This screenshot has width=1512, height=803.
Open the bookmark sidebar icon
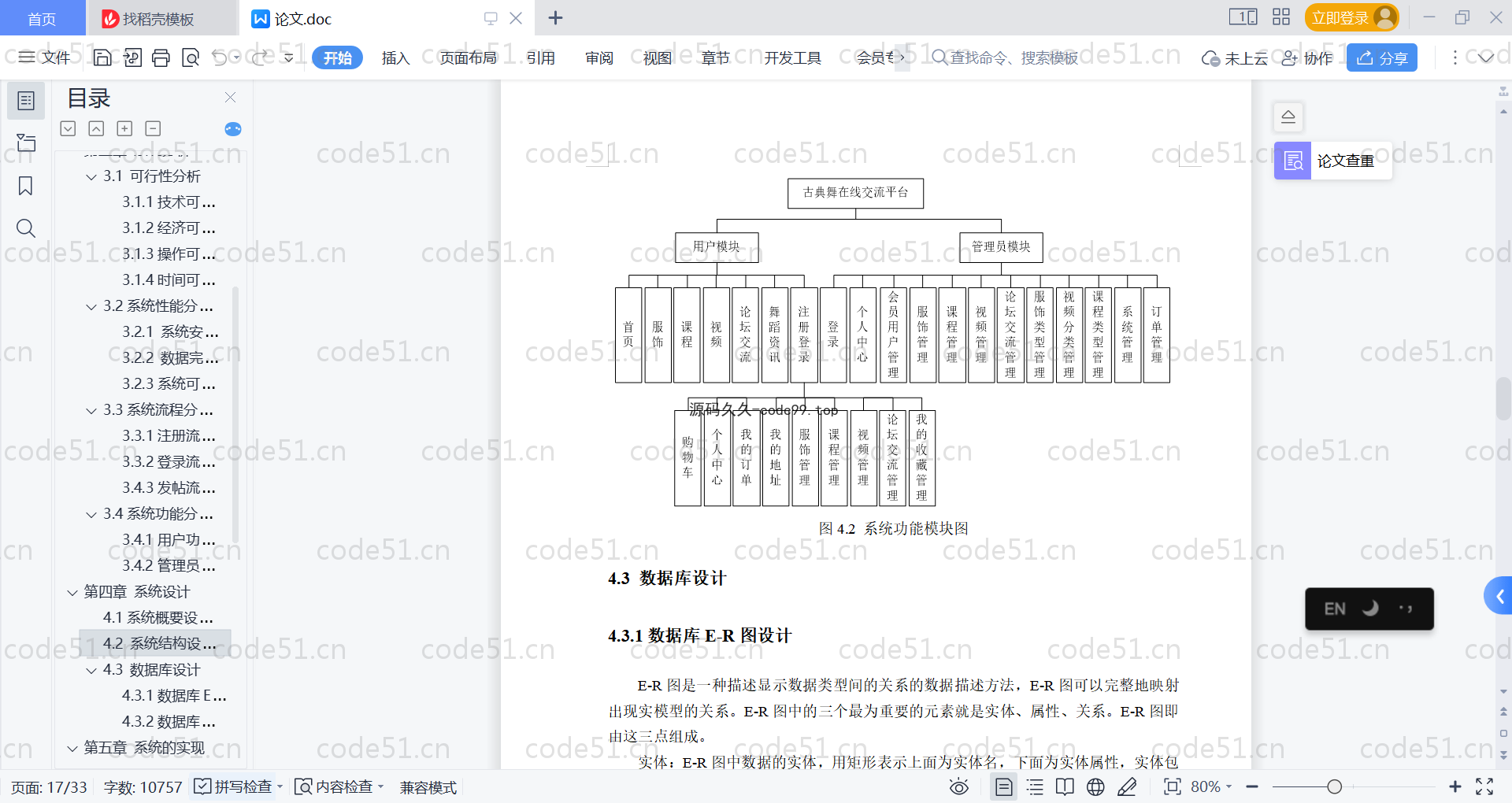[26, 186]
